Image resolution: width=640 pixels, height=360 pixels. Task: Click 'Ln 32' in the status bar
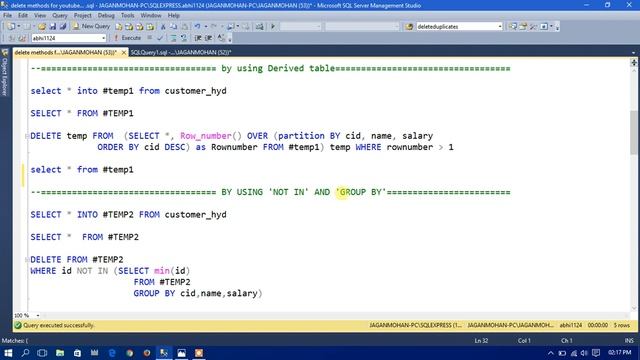coord(481,341)
